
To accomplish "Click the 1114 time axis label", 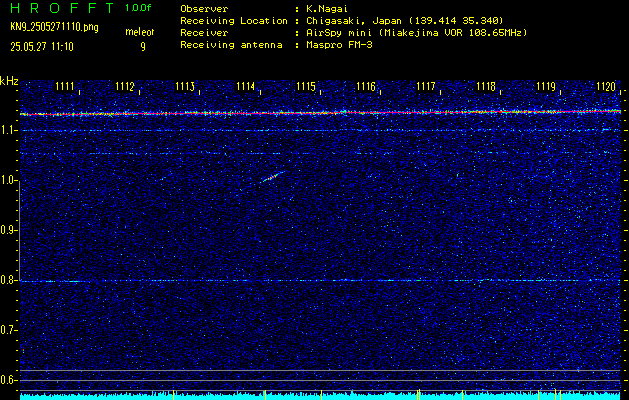I will (x=245, y=86).
